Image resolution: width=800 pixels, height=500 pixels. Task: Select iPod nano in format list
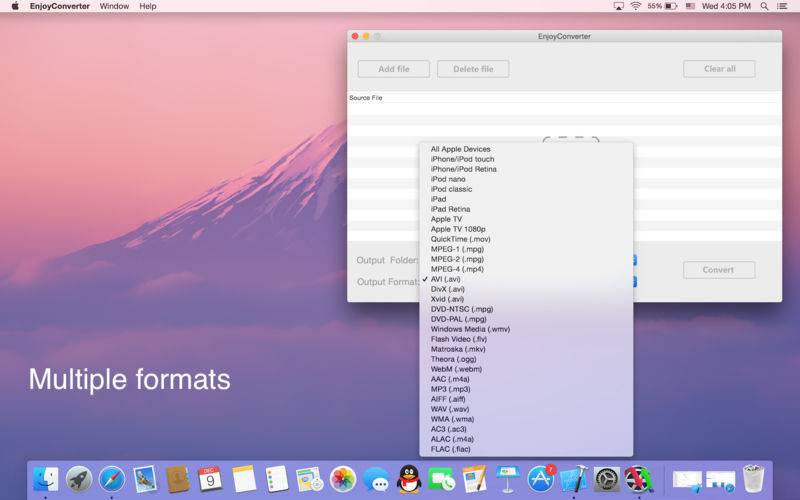[x=526, y=179]
